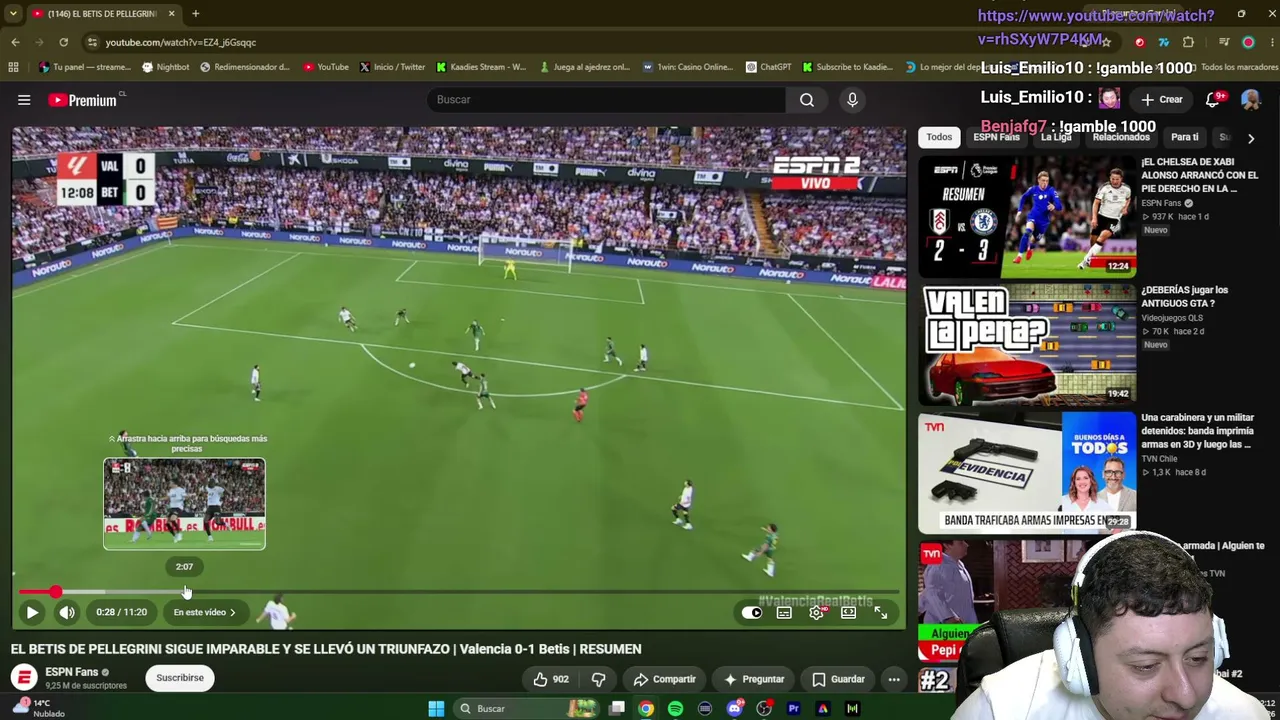Open a new browser tab with plus

click(196, 14)
